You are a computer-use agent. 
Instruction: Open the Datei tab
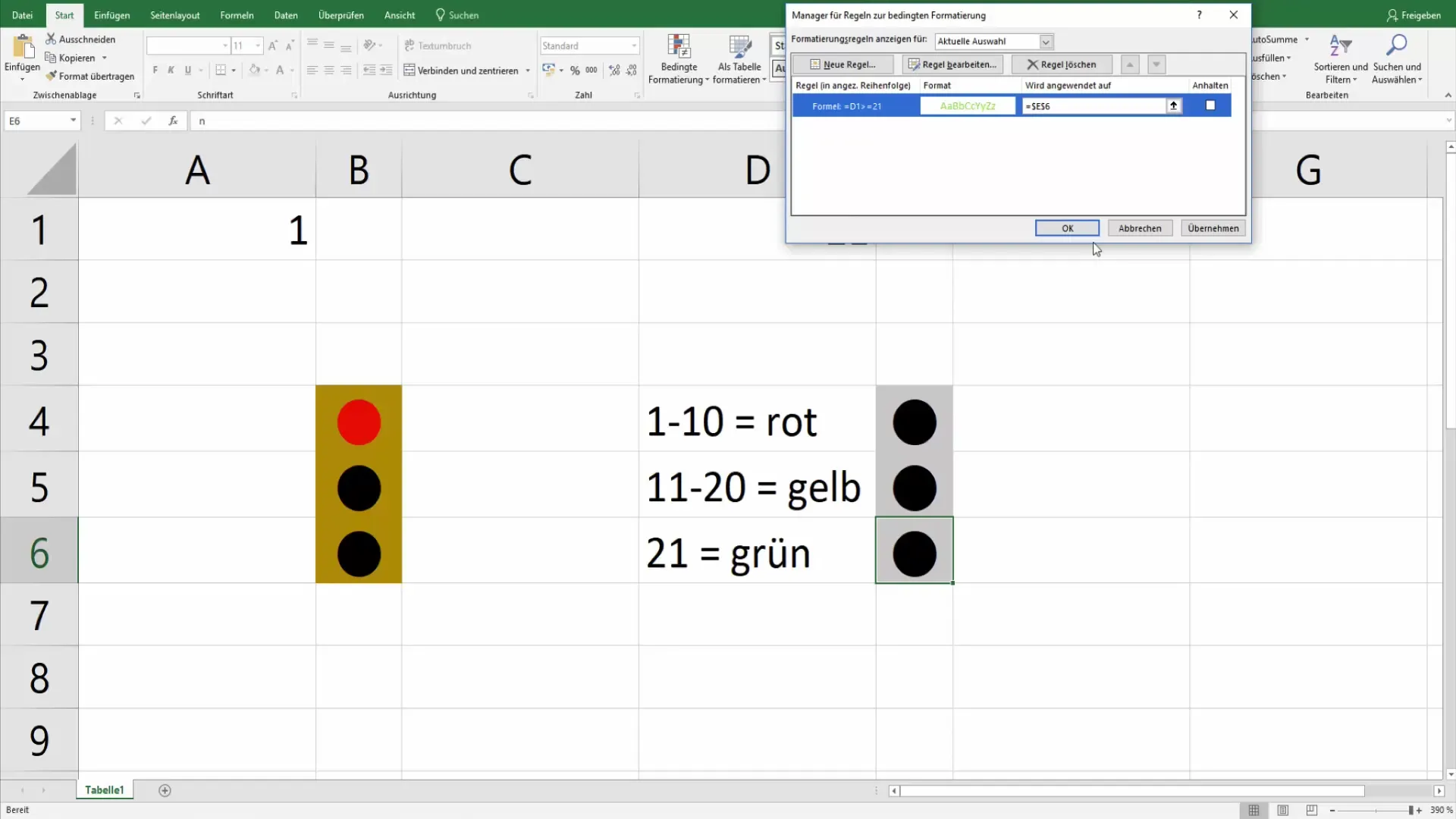[23, 15]
